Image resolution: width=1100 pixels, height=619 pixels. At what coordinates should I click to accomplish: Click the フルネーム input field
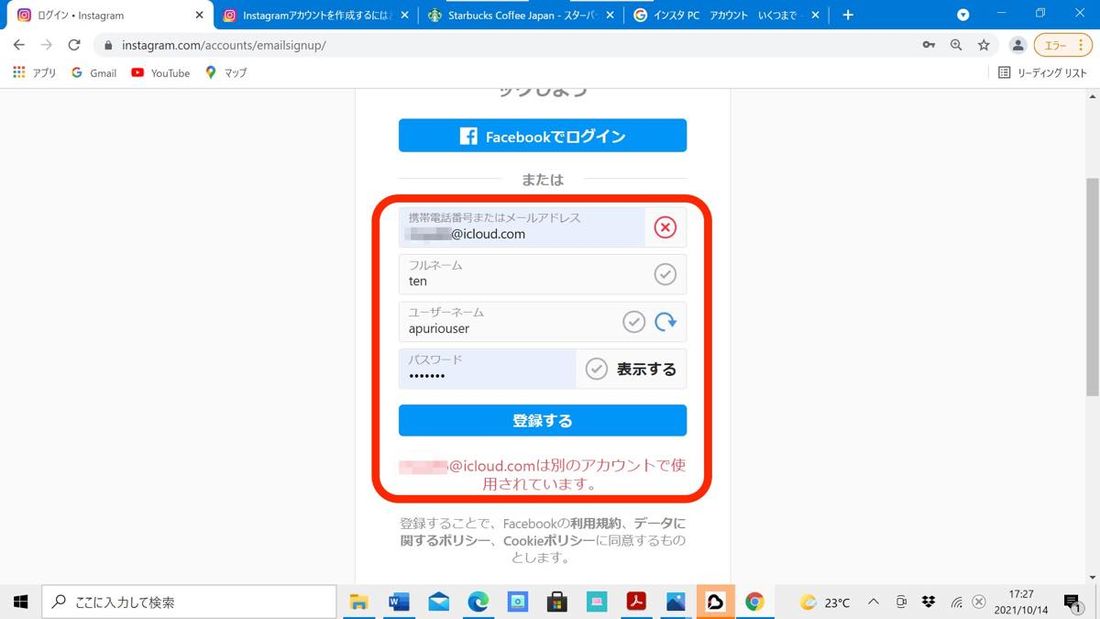pos(542,274)
